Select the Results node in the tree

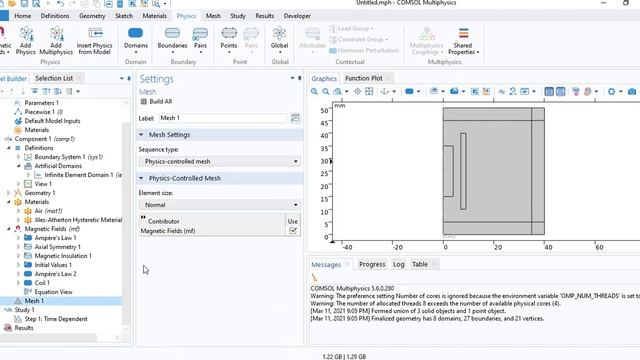[24, 328]
